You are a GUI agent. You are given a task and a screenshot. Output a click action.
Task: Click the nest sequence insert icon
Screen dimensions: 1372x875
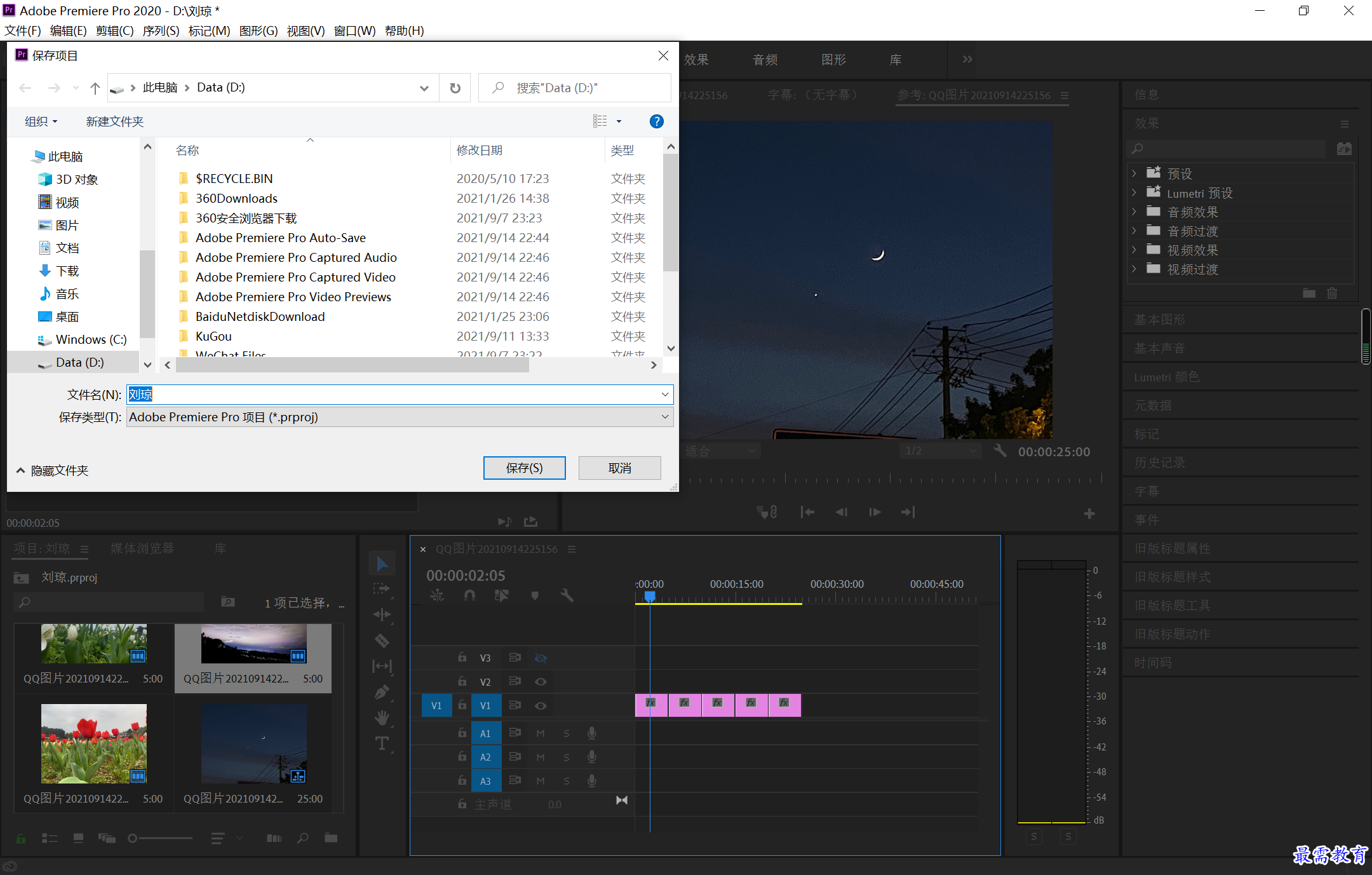pyautogui.click(x=437, y=595)
